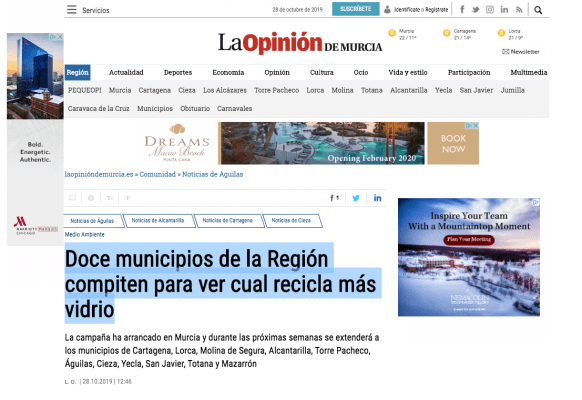
Task: Select the Región menu tab
Action: pos(78,72)
